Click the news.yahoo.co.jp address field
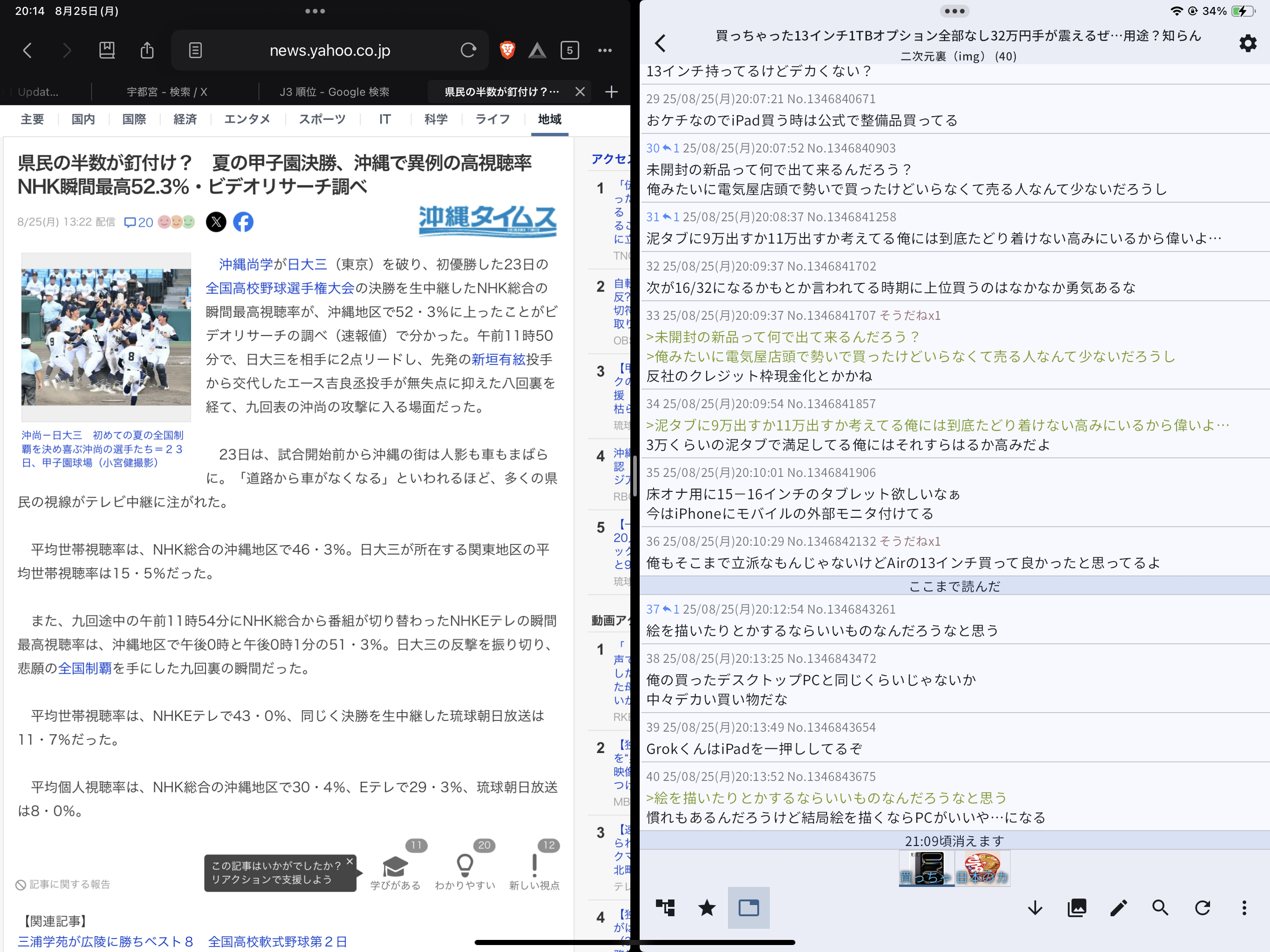The width and height of the screenshot is (1270, 952). (x=330, y=51)
